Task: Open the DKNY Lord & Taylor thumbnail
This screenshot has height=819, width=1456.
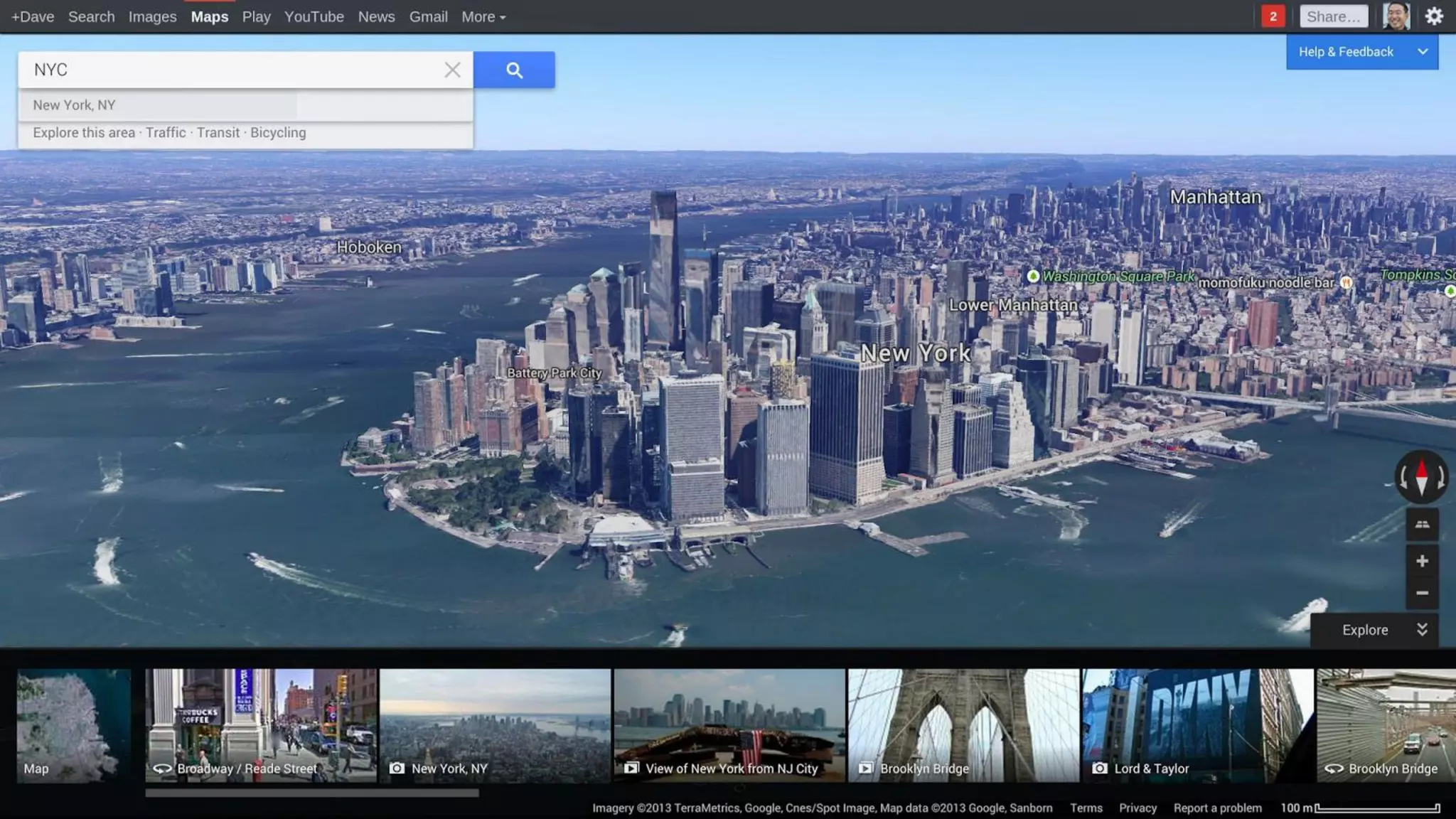Action: pos(1197,725)
